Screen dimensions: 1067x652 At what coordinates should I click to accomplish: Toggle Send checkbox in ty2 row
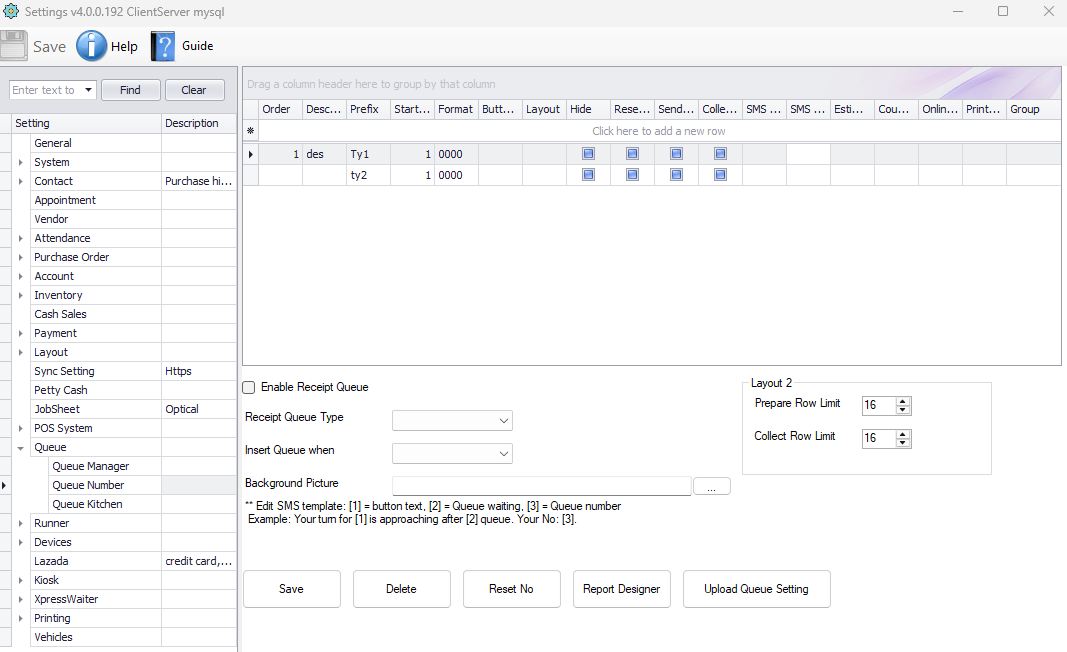tap(676, 175)
